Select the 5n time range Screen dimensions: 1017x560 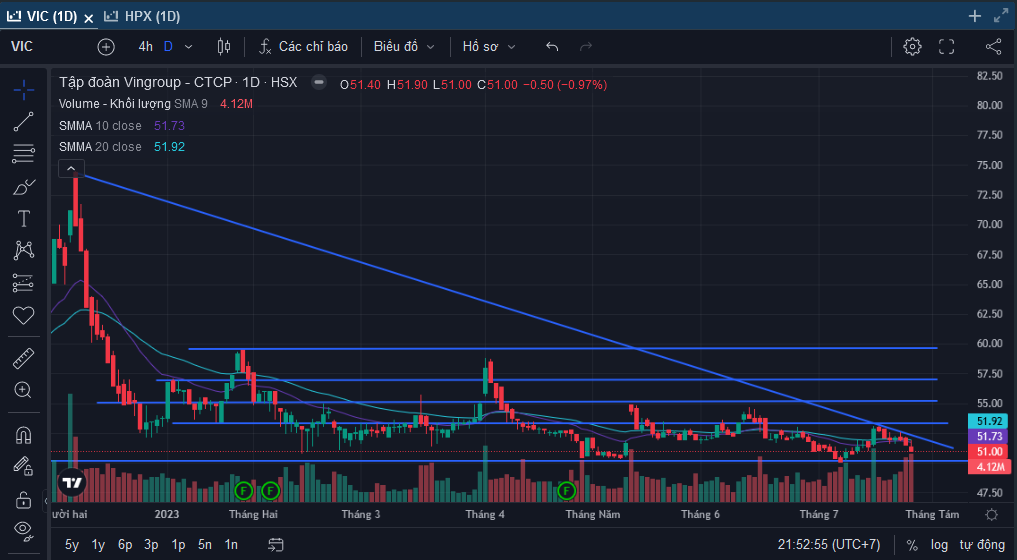point(205,544)
